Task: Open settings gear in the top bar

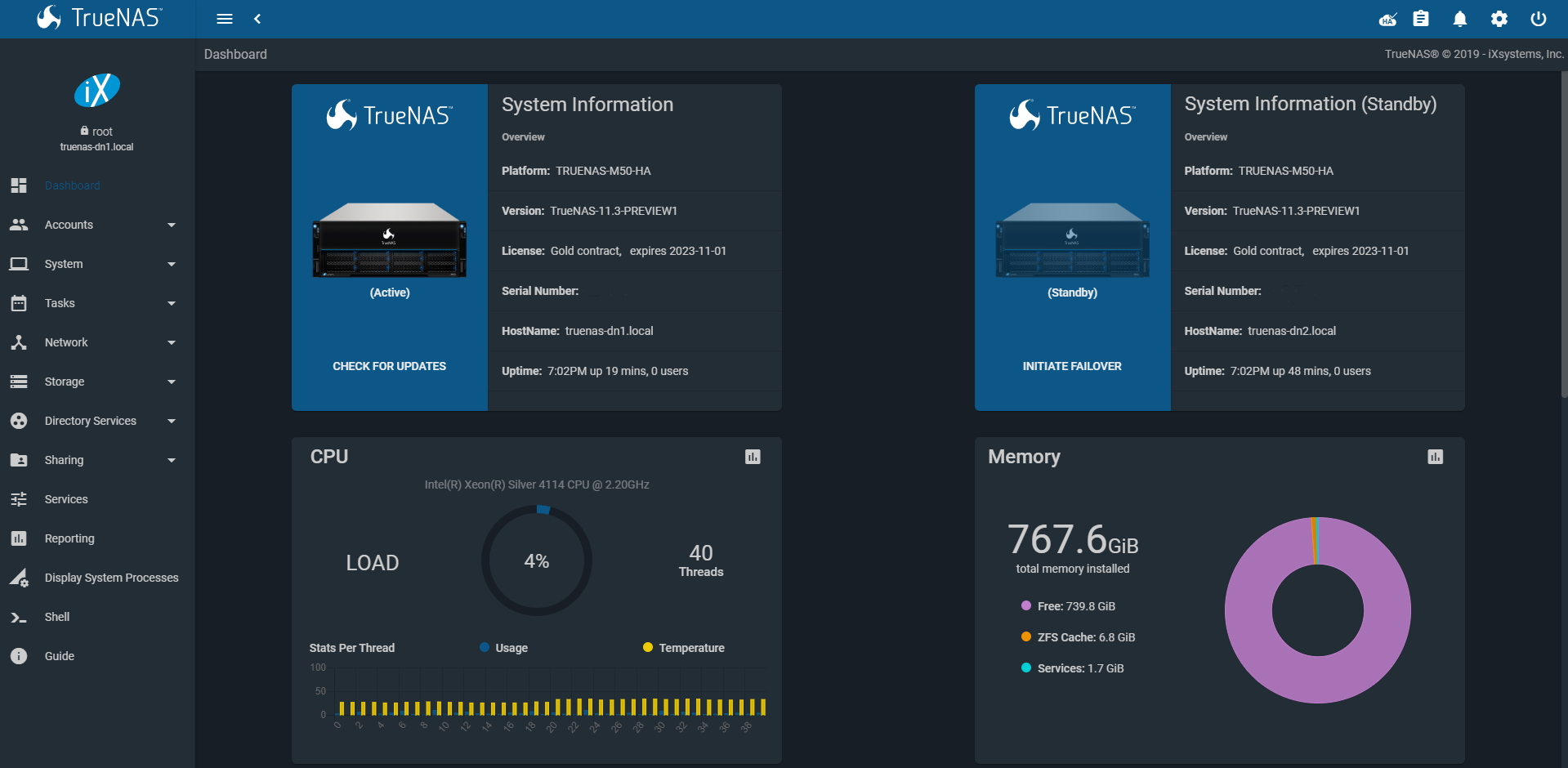Action: click(1499, 19)
